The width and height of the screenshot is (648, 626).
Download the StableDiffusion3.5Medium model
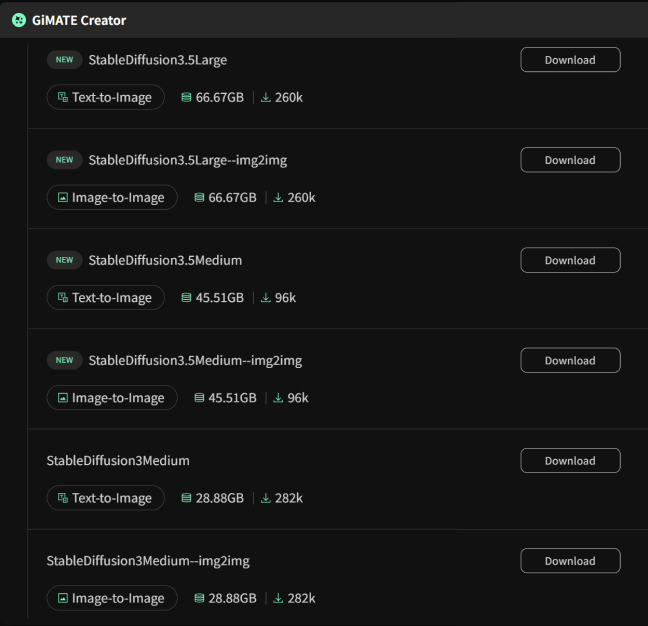570,260
